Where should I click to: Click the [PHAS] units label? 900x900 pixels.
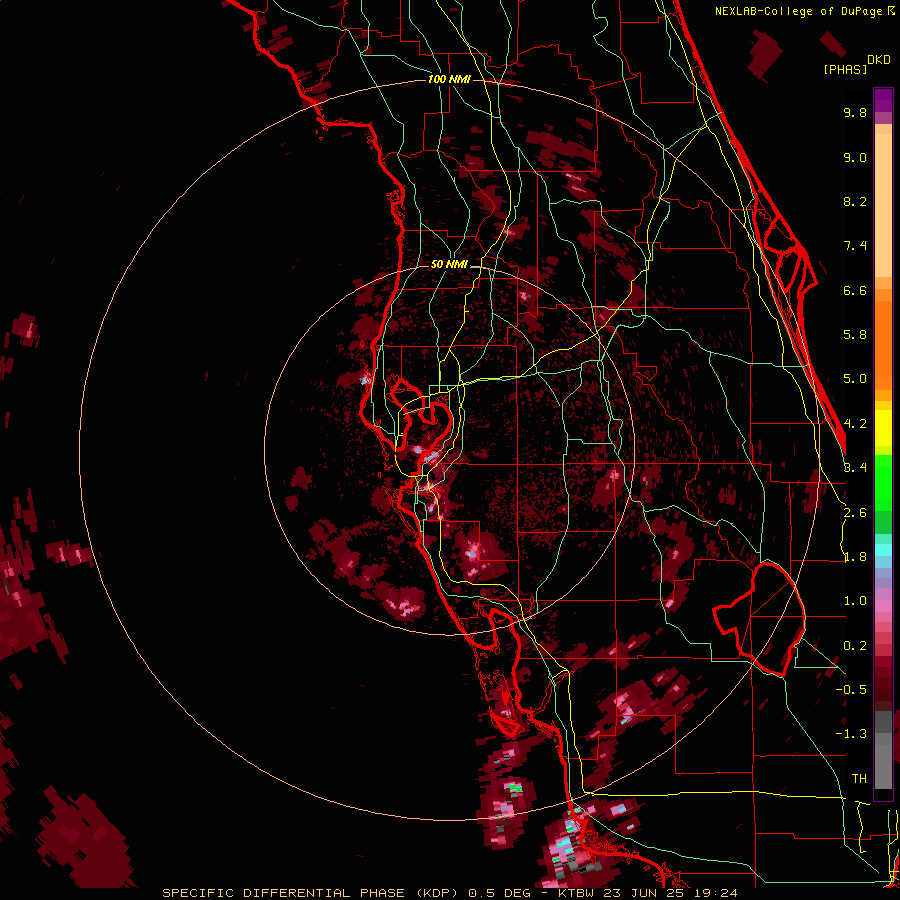coord(845,69)
